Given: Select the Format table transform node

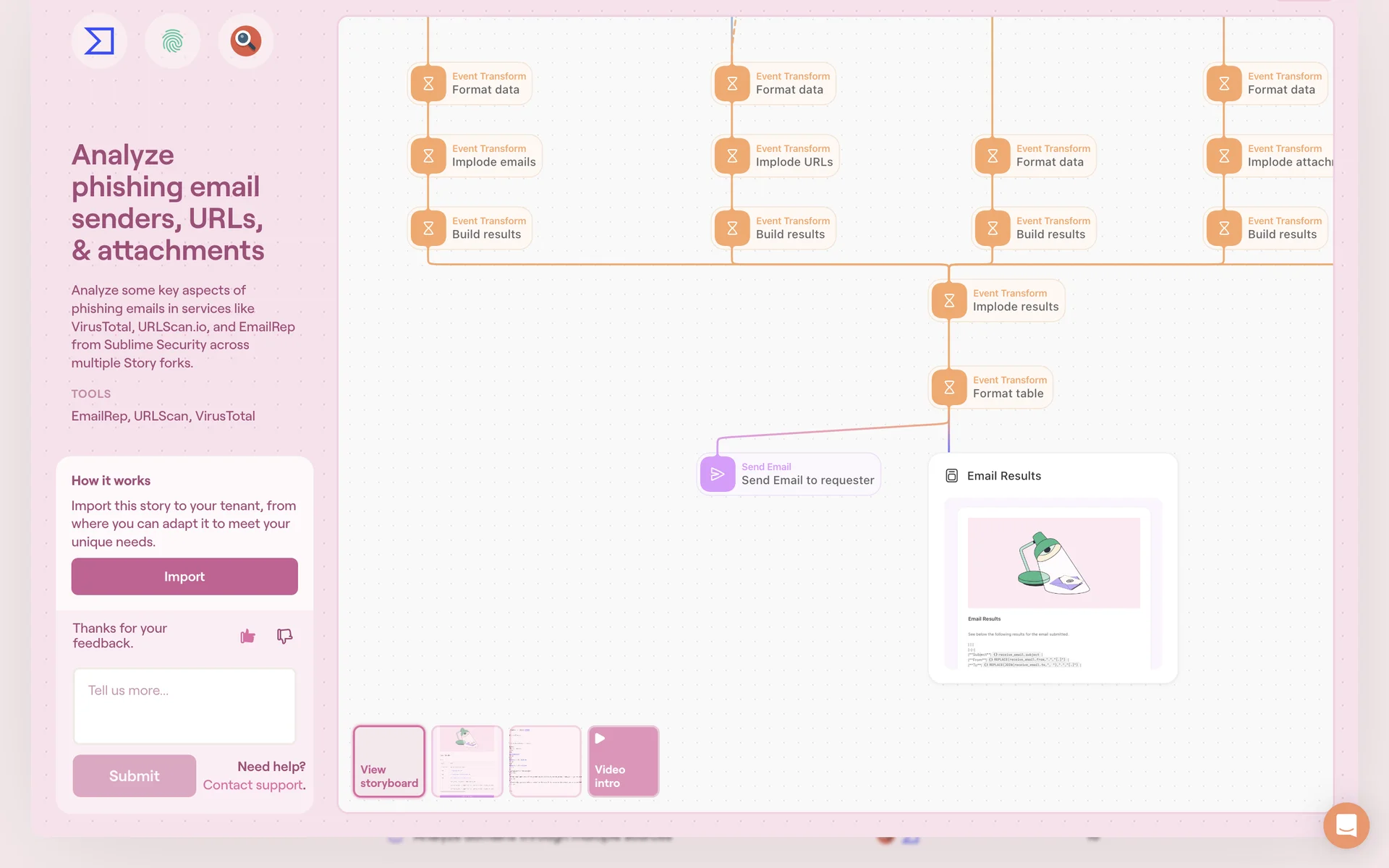Looking at the screenshot, I should tap(991, 387).
